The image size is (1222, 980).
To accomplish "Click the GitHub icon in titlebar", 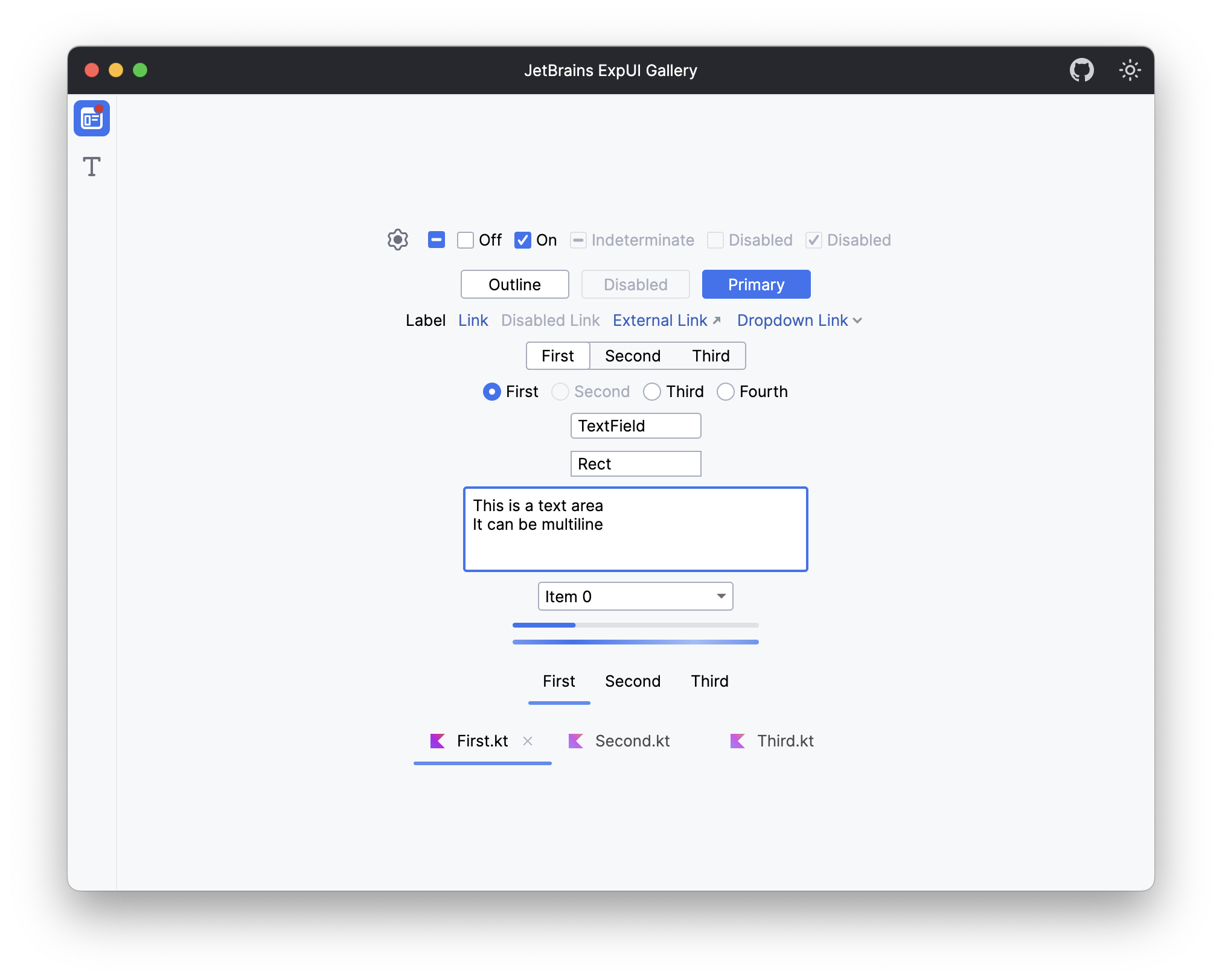I will [x=1082, y=70].
